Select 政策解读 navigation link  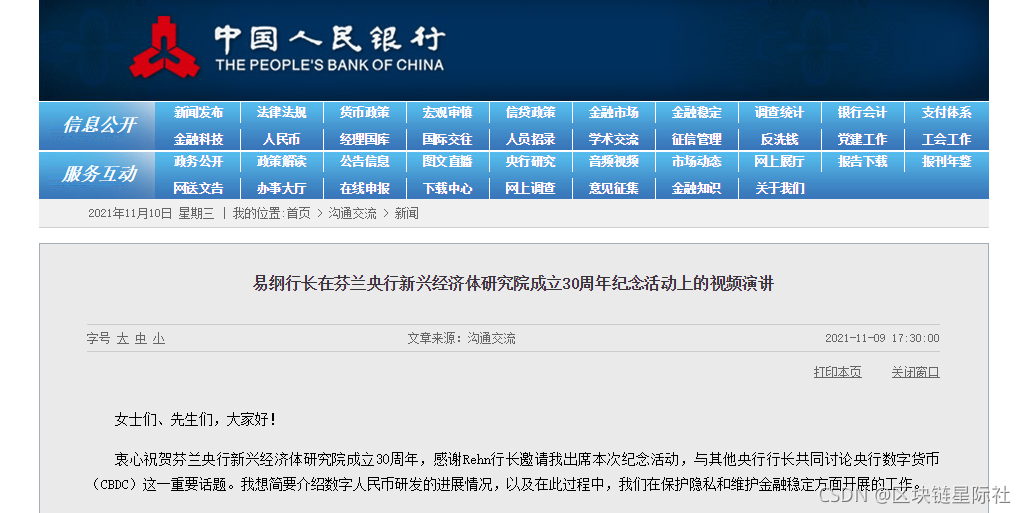coord(281,162)
